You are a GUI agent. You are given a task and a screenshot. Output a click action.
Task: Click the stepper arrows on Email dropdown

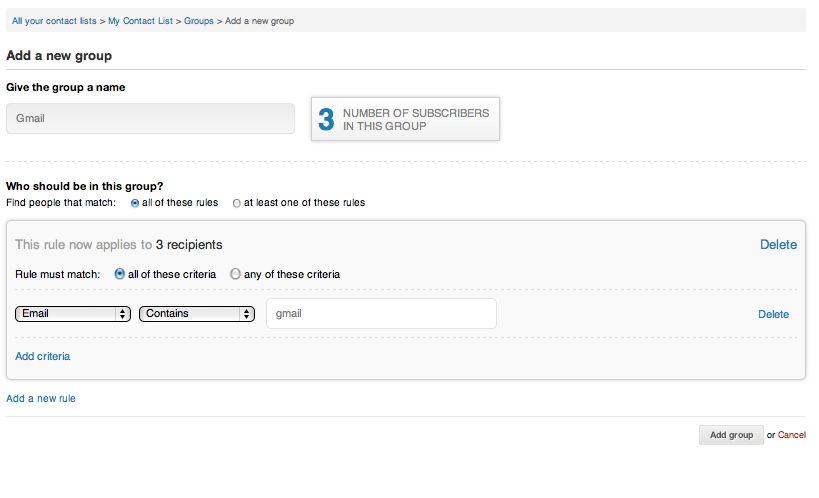pyautogui.click(x=122, y=314)
